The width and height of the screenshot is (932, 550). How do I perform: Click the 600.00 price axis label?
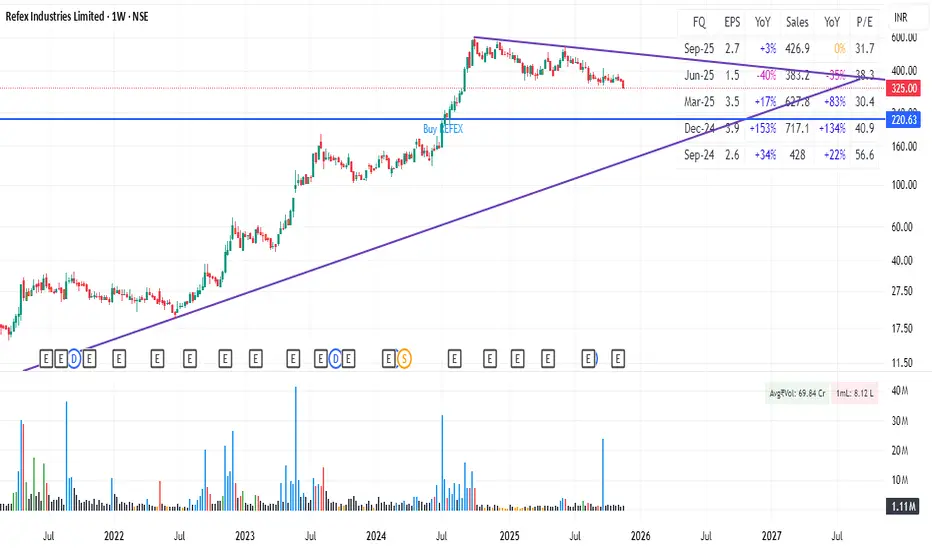(x=904, y=37)
